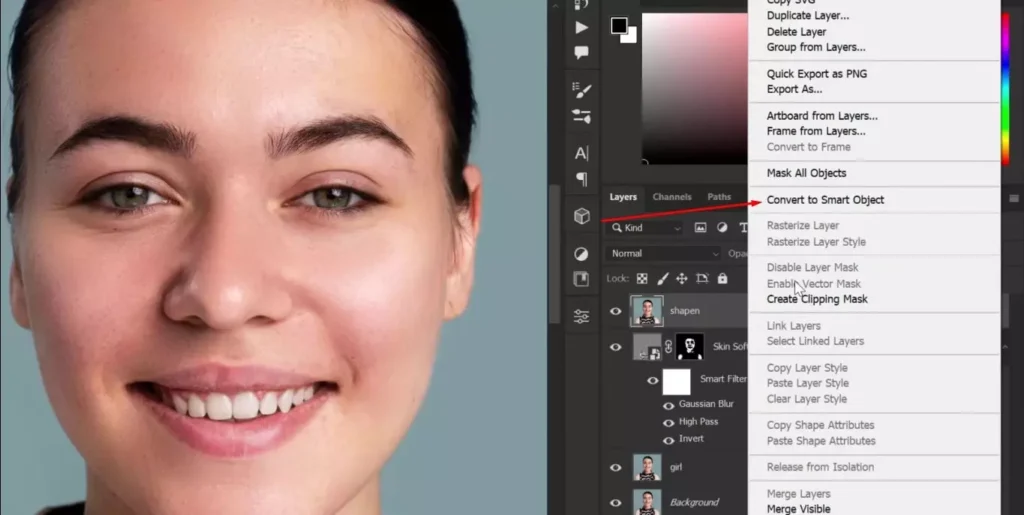Select the Skin Soft layer mask thumbnail
Viewport: 1024px width, 515px height.
[689, 347]
